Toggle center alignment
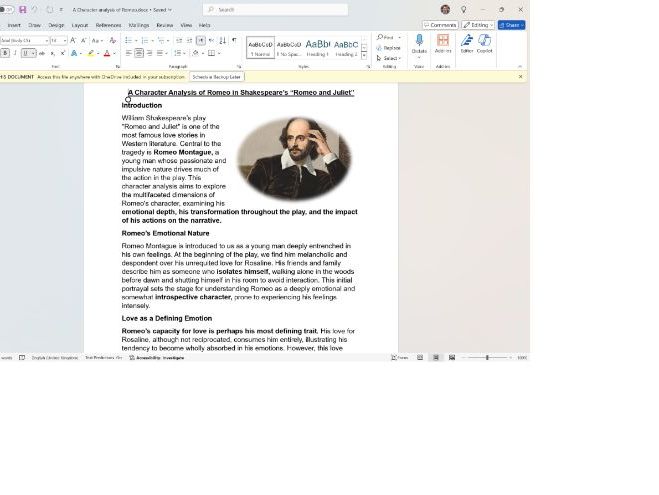The image size is (659, 495). click(139, 53)
